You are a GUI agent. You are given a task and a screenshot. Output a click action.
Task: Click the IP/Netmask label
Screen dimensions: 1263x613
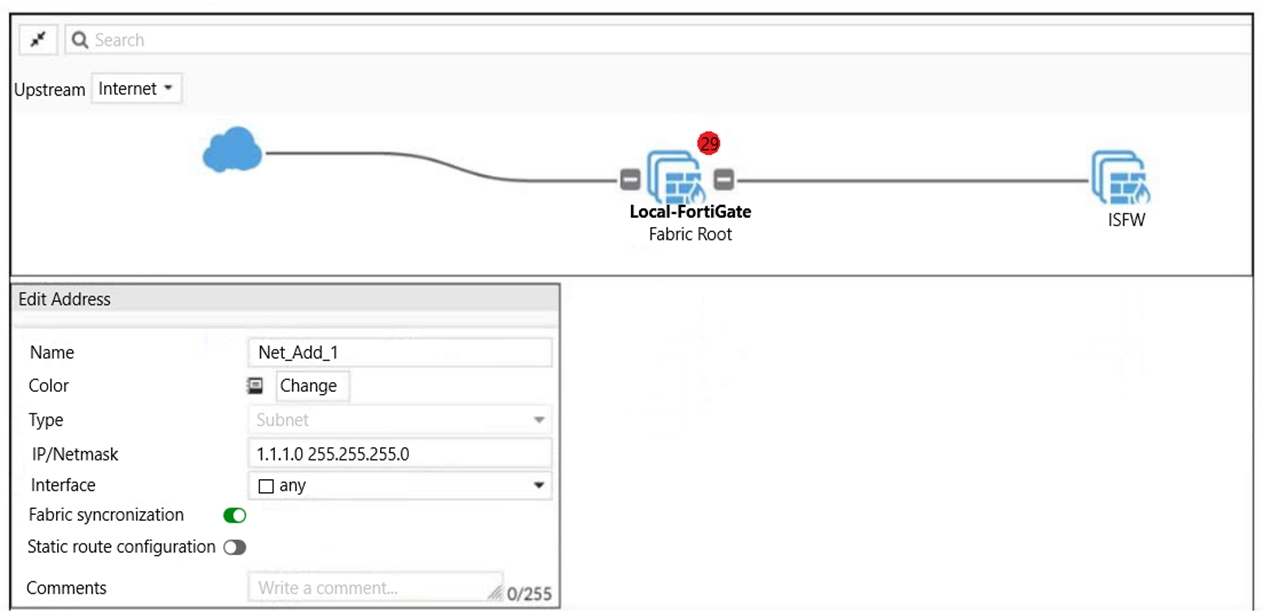pos(75,454)
